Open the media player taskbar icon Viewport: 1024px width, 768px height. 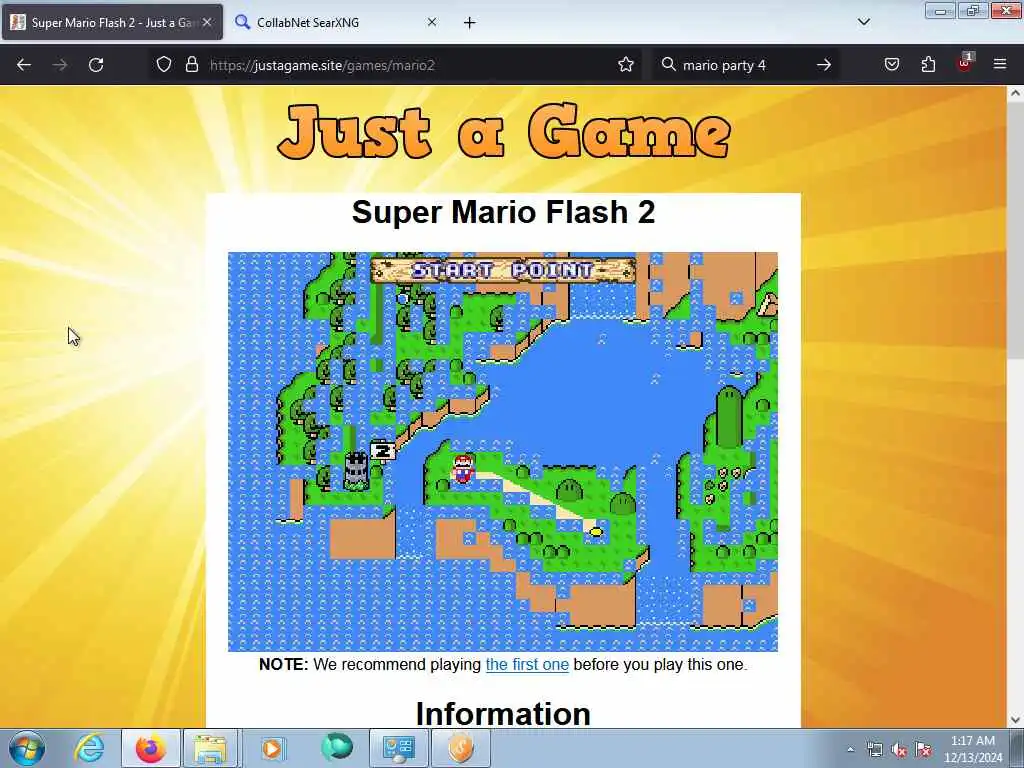273,748
